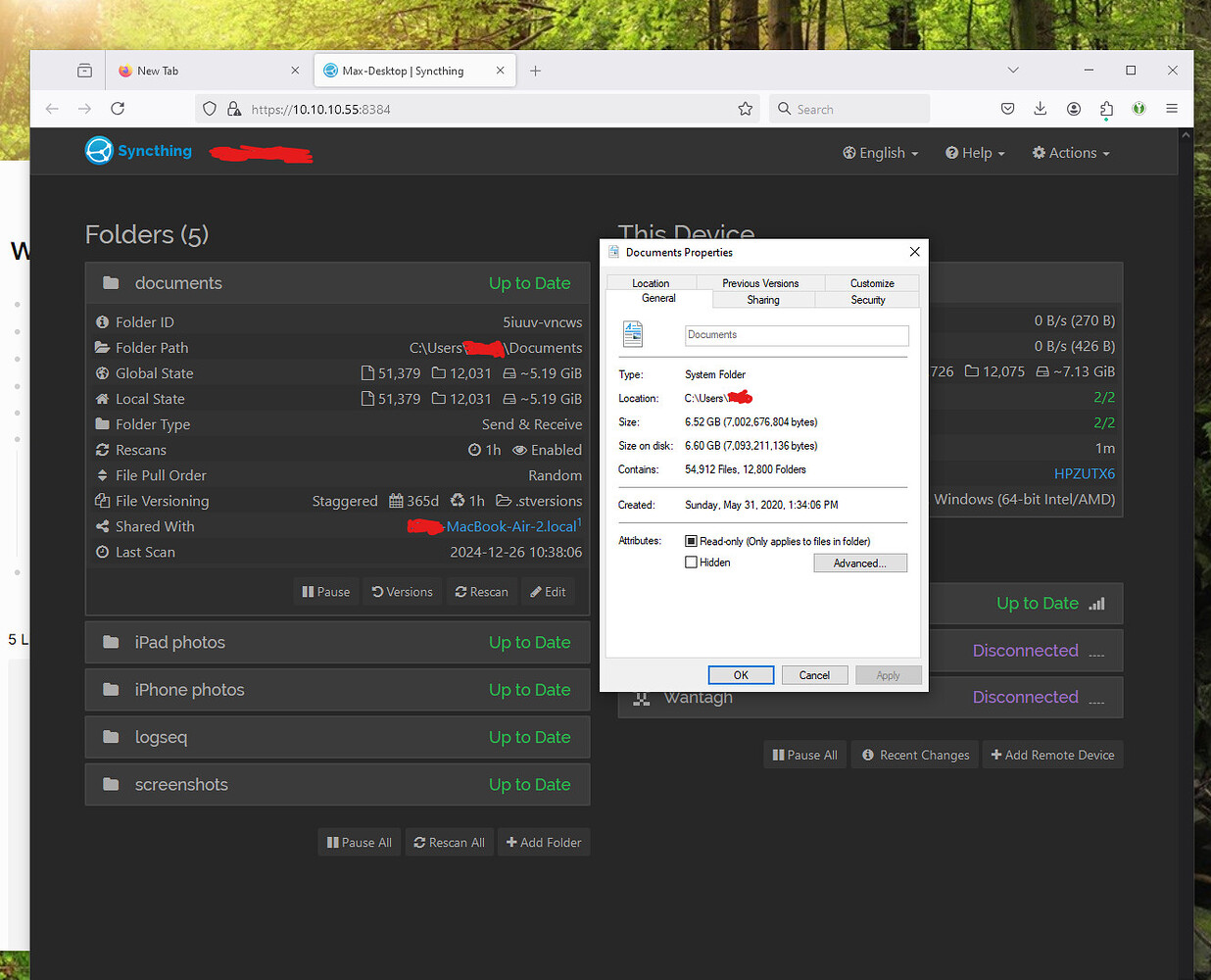Click the tracking protection shield in address bar
This screenshot has height=980, width=1211.
pos(209,109)
